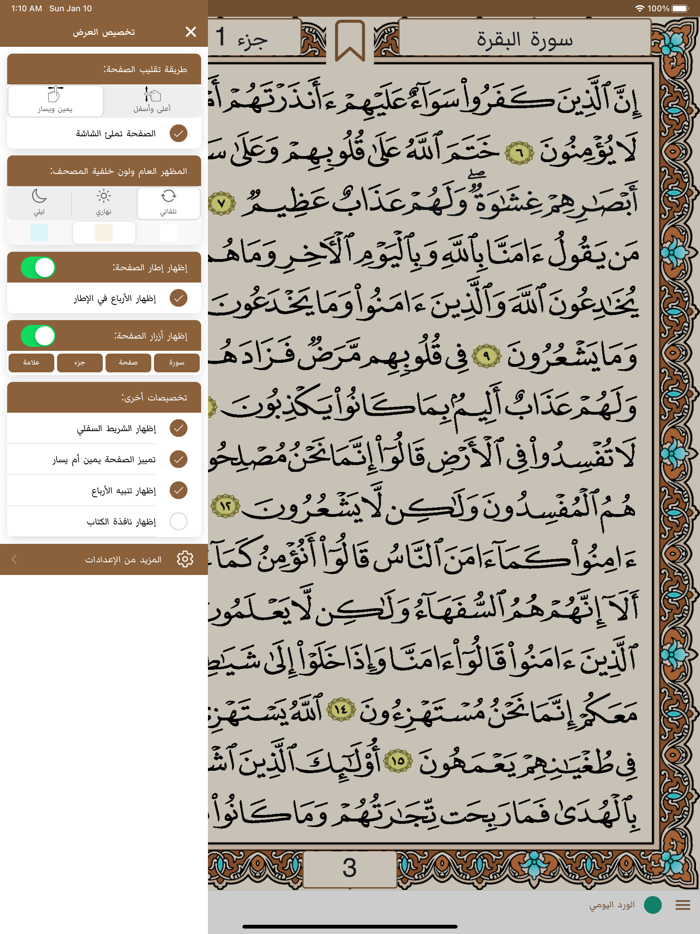
Task: Tap the تخصيص العرض panel title
Action: (104, 32)
